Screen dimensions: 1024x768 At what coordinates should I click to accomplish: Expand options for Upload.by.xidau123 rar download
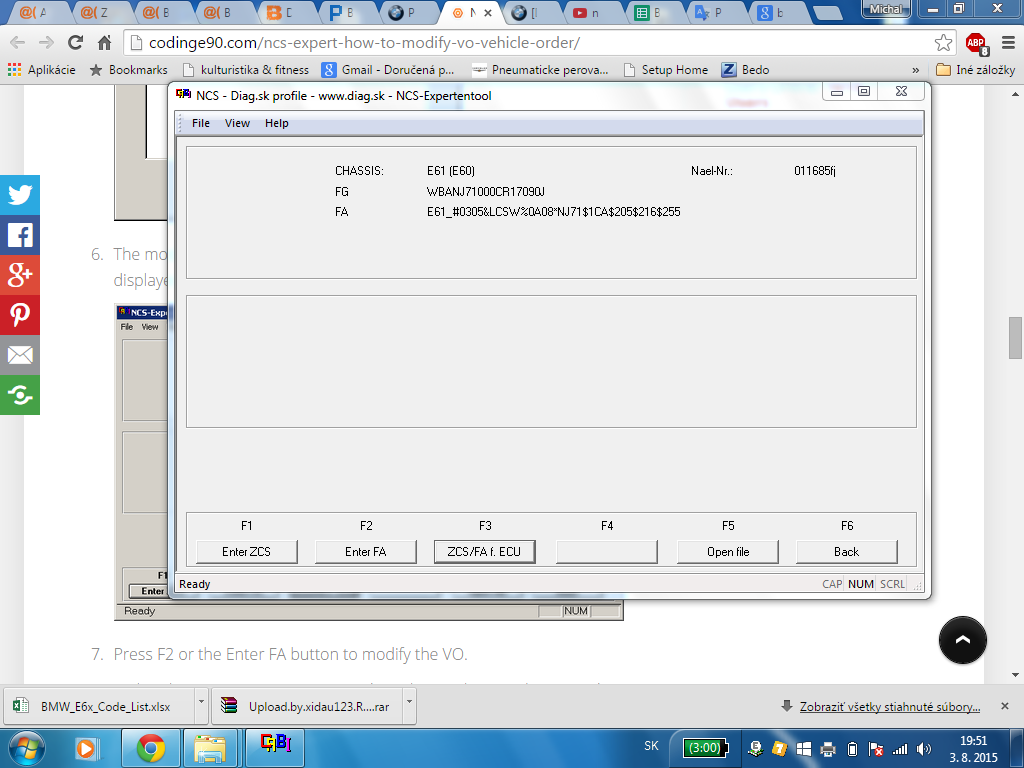(x=409, y=706)
